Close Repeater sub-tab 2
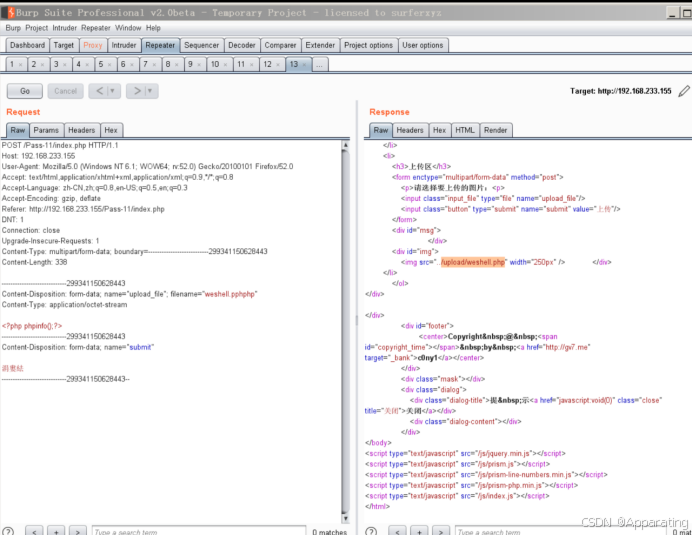Viewport: 693px width, 536px height. (x=42, y=65)
